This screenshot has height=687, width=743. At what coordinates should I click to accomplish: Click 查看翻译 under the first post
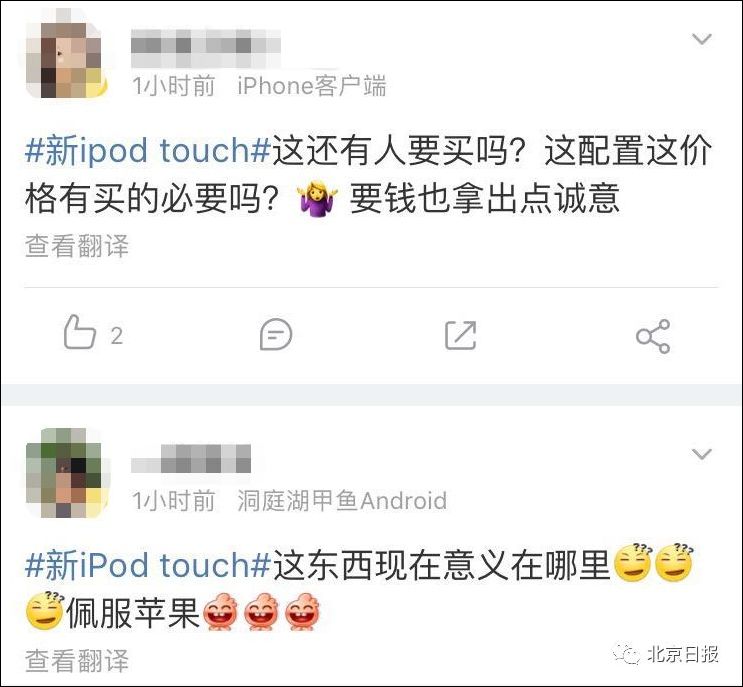point(77,246)
